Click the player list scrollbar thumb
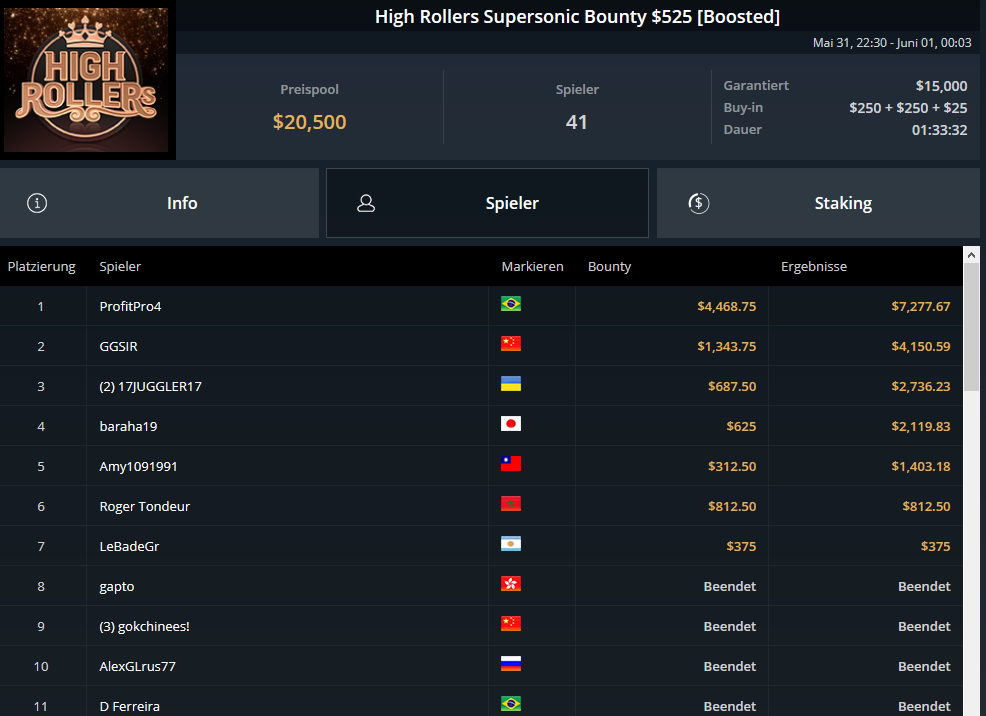This screenshot has width=986, height=716. click(972, 327)
